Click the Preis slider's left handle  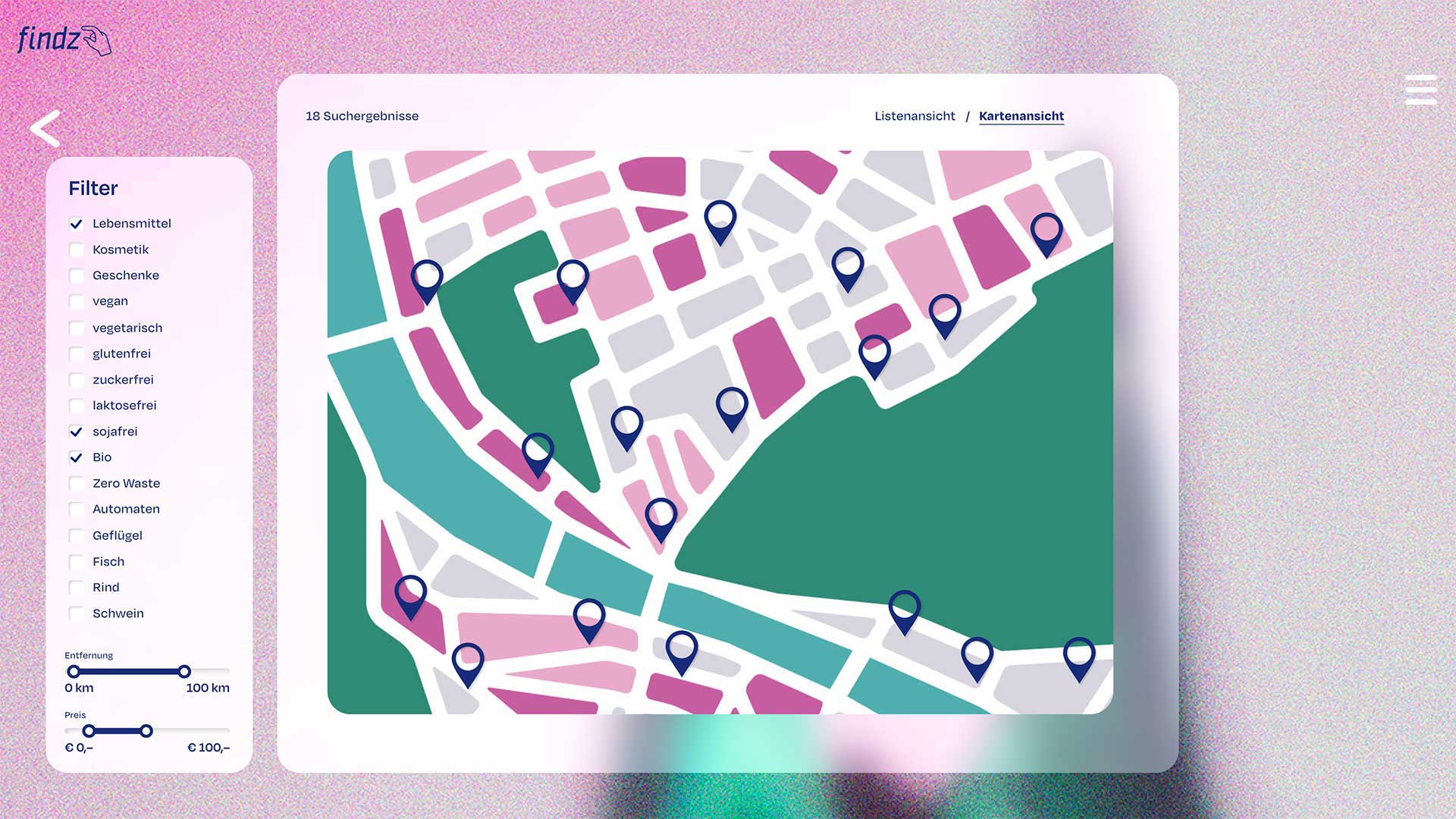tap(89, 731)
